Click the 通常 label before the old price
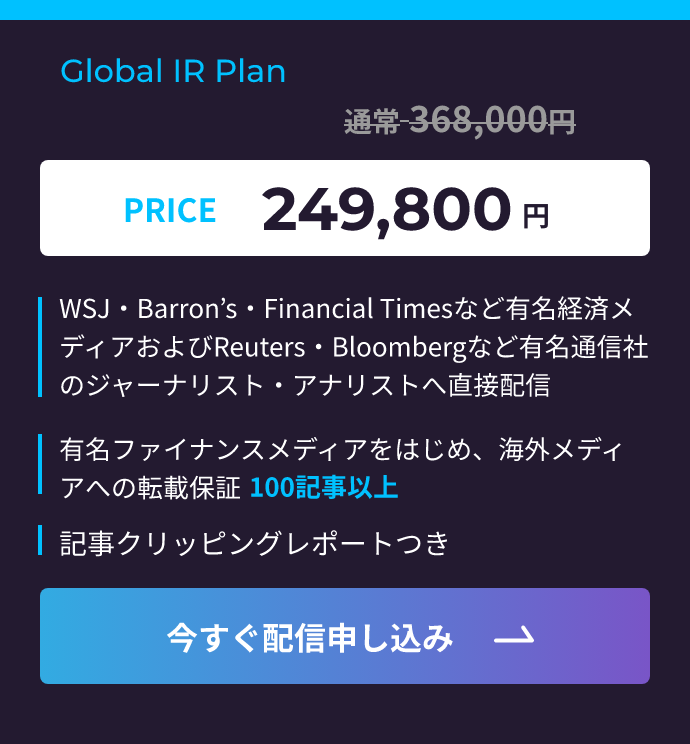The image size is (690, 744). pos(371,123)
